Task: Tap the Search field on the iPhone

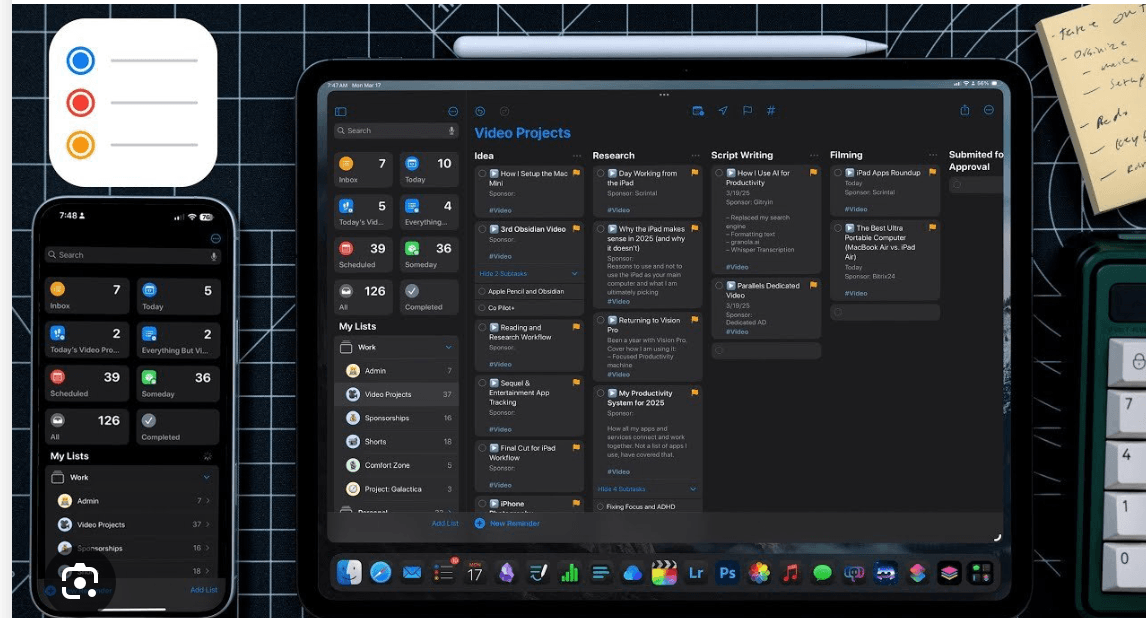Action: point(132,256)
